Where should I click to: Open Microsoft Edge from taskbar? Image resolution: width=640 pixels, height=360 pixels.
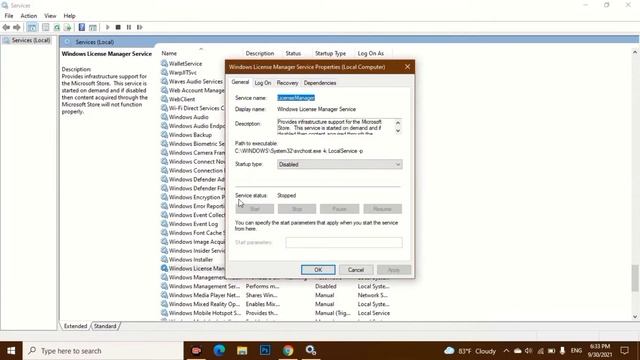(x=219, y=350)
